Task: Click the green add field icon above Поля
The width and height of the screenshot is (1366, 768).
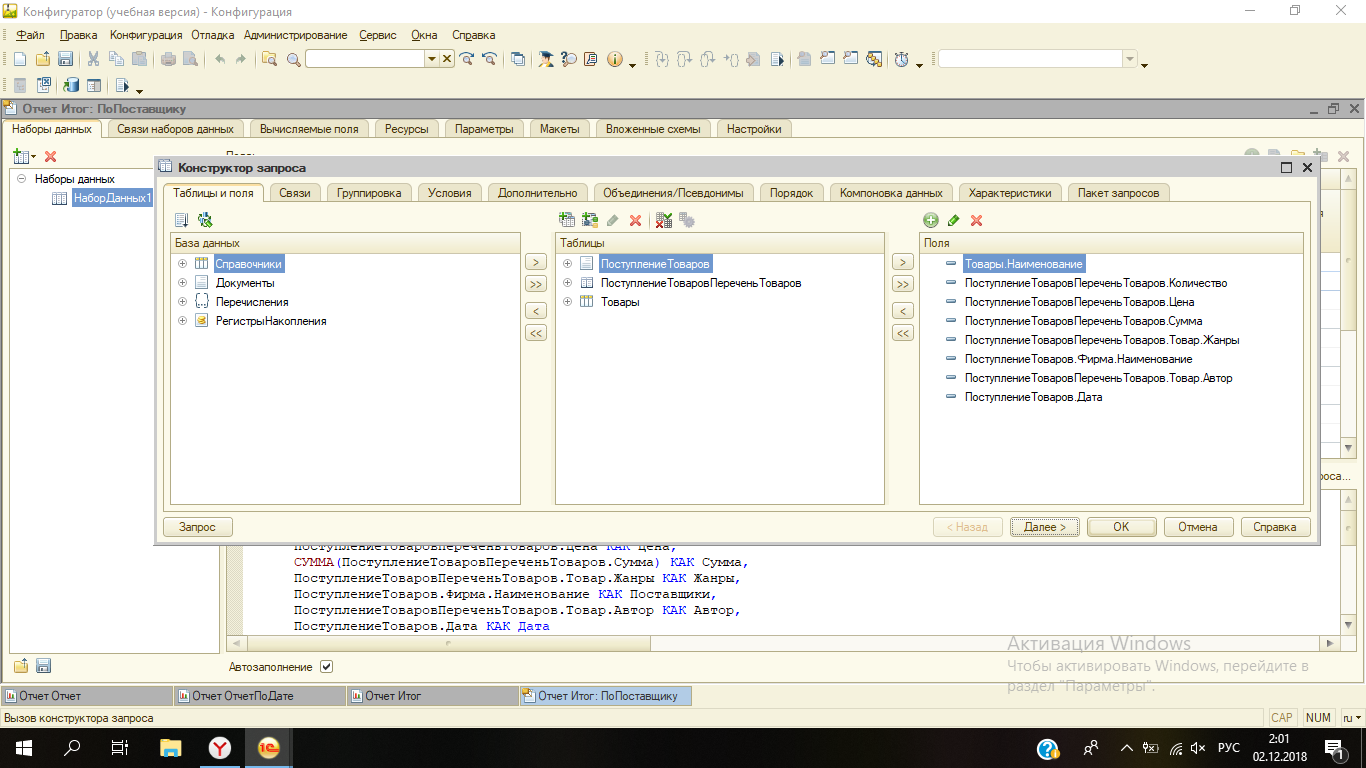Action: [931, 220]
